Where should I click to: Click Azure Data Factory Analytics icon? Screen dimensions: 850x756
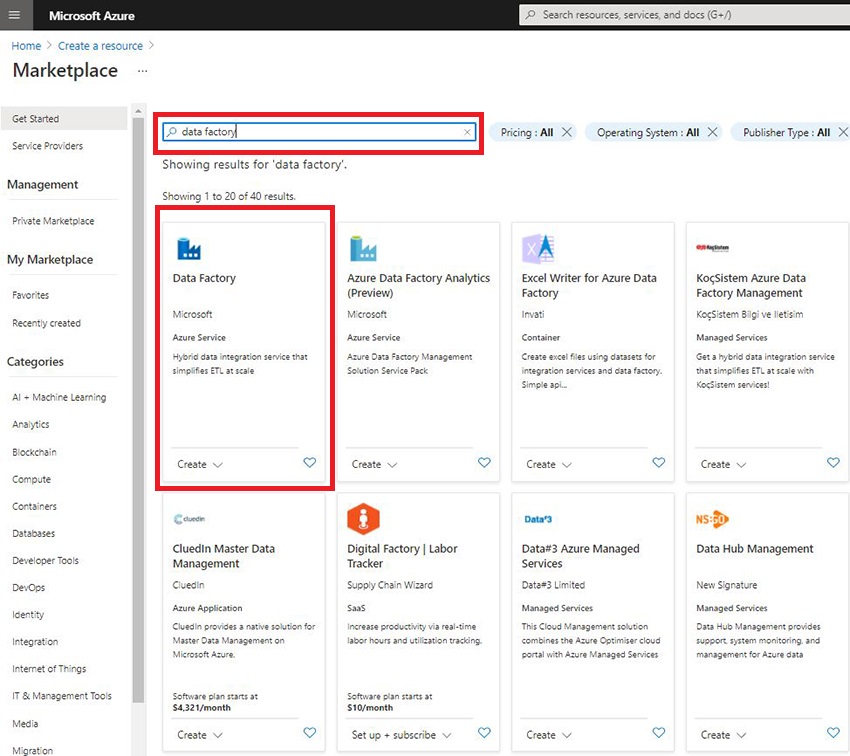[362, 248]
